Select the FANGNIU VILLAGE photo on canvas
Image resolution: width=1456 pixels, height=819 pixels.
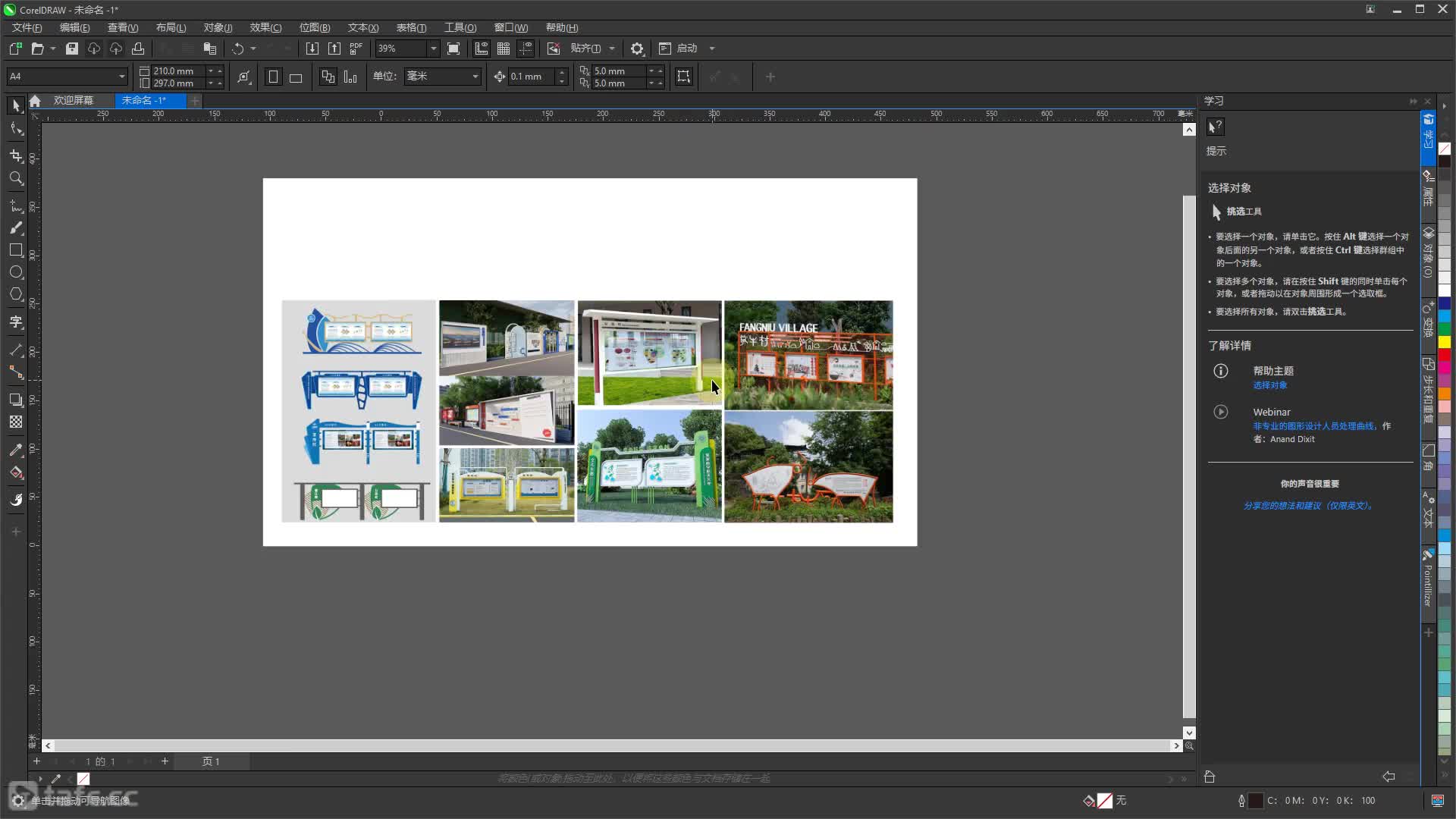coord(808,355)
